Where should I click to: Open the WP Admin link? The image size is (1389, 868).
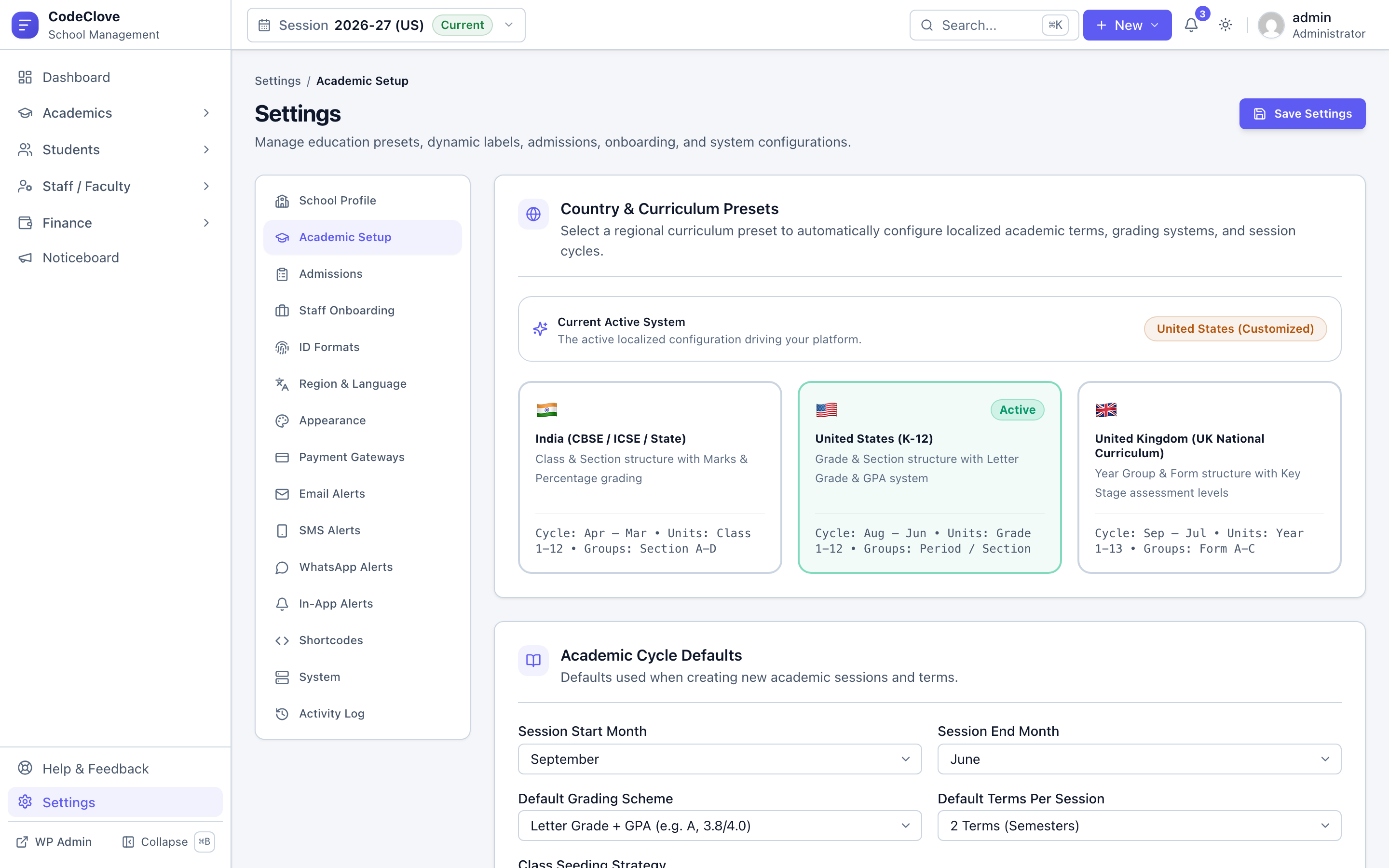coord(54,841)
